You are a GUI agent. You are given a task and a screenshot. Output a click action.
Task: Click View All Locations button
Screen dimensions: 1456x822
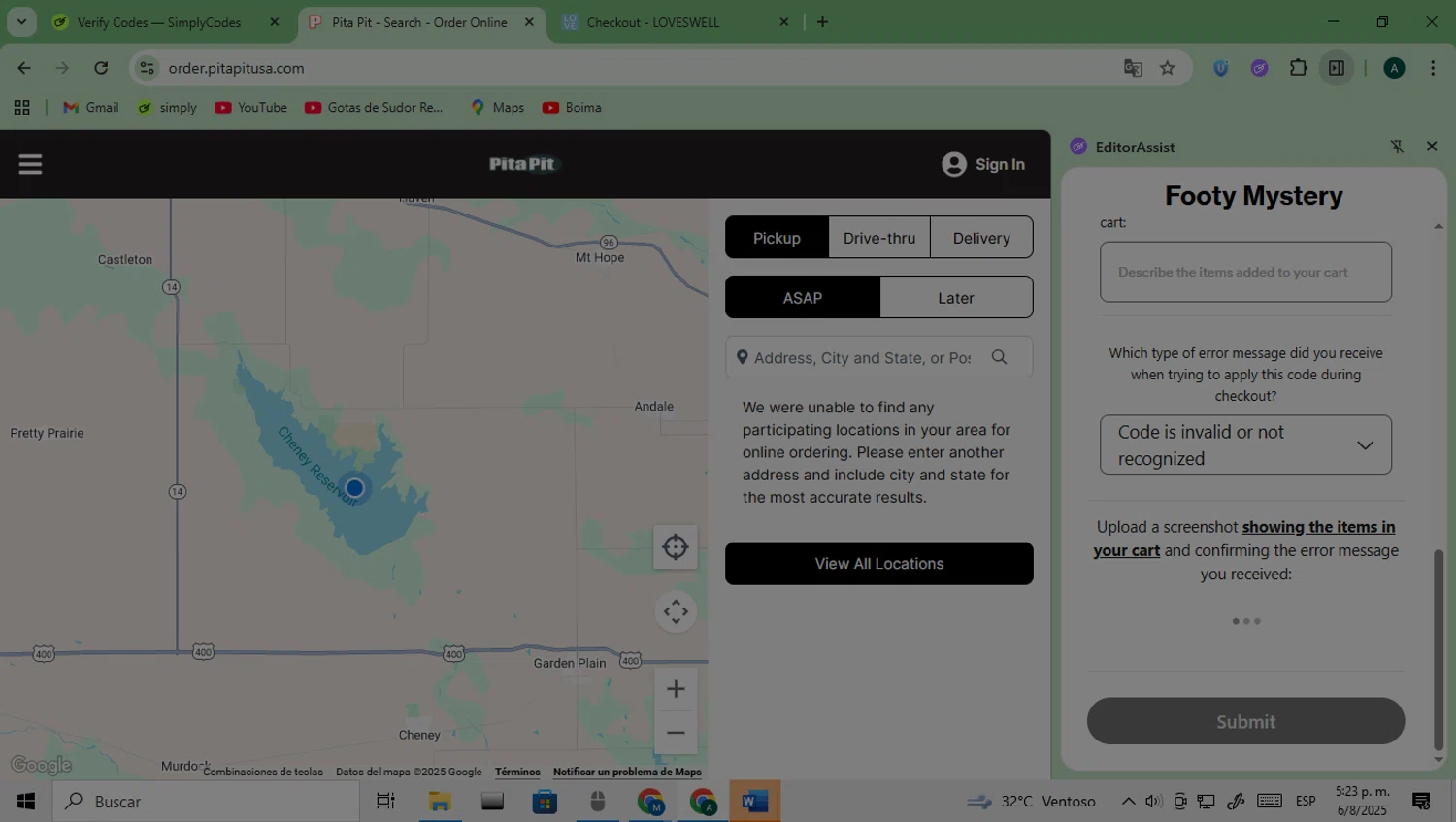tap(879, 564)
